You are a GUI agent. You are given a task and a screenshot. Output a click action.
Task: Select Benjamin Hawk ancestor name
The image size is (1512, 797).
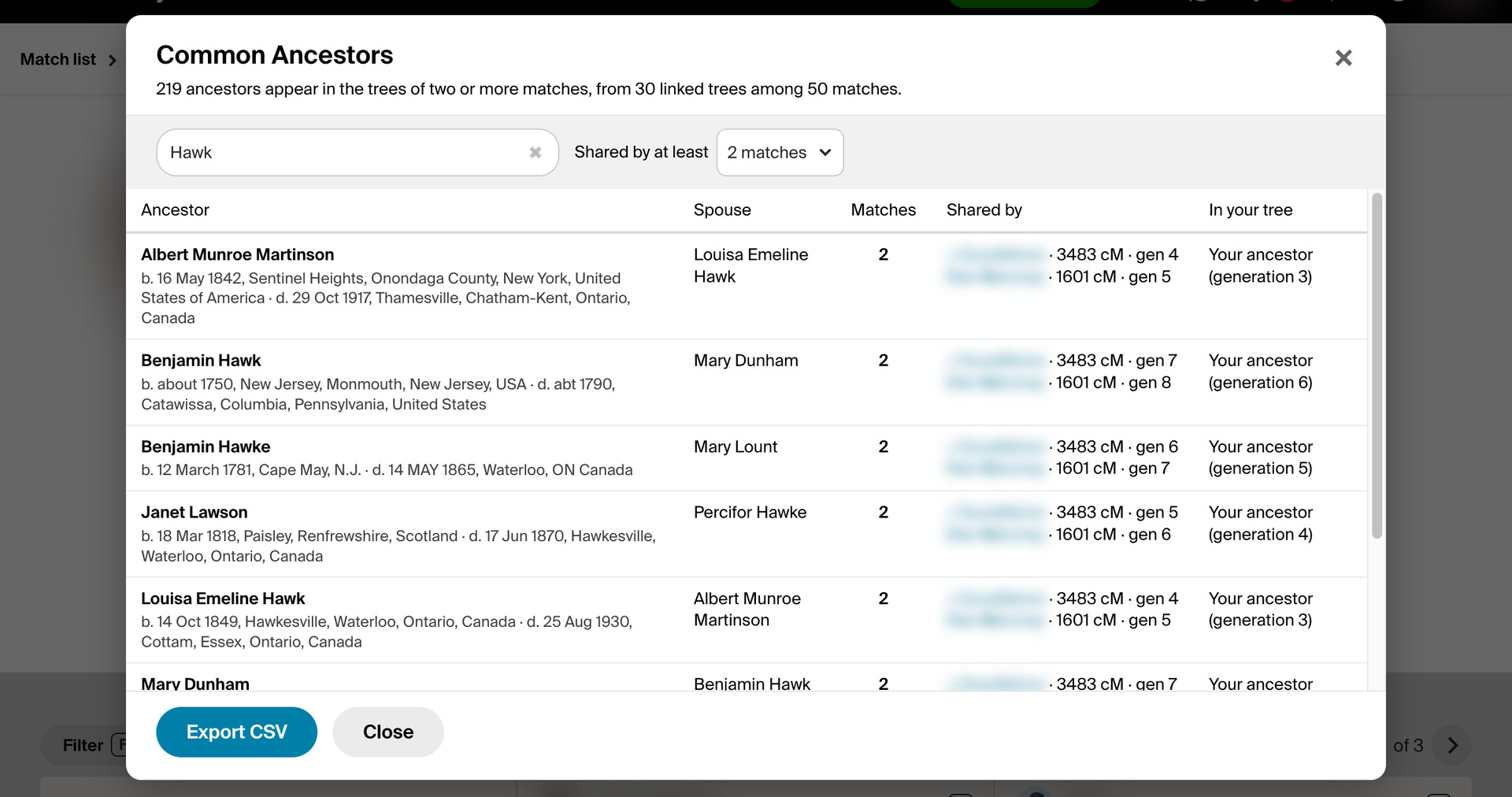[201, 361]
